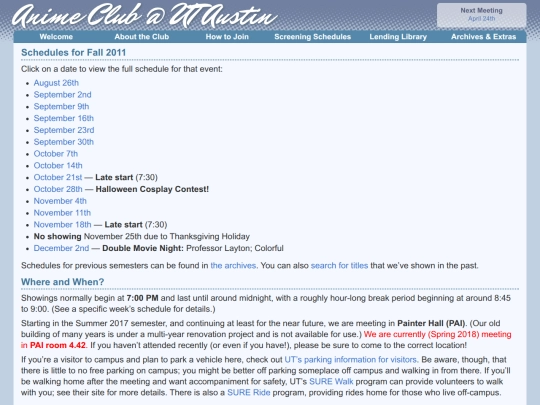Click 'Click on a date to view' instruction
Viewport: 540px width, 405px height.
click(x=122, y=69)
